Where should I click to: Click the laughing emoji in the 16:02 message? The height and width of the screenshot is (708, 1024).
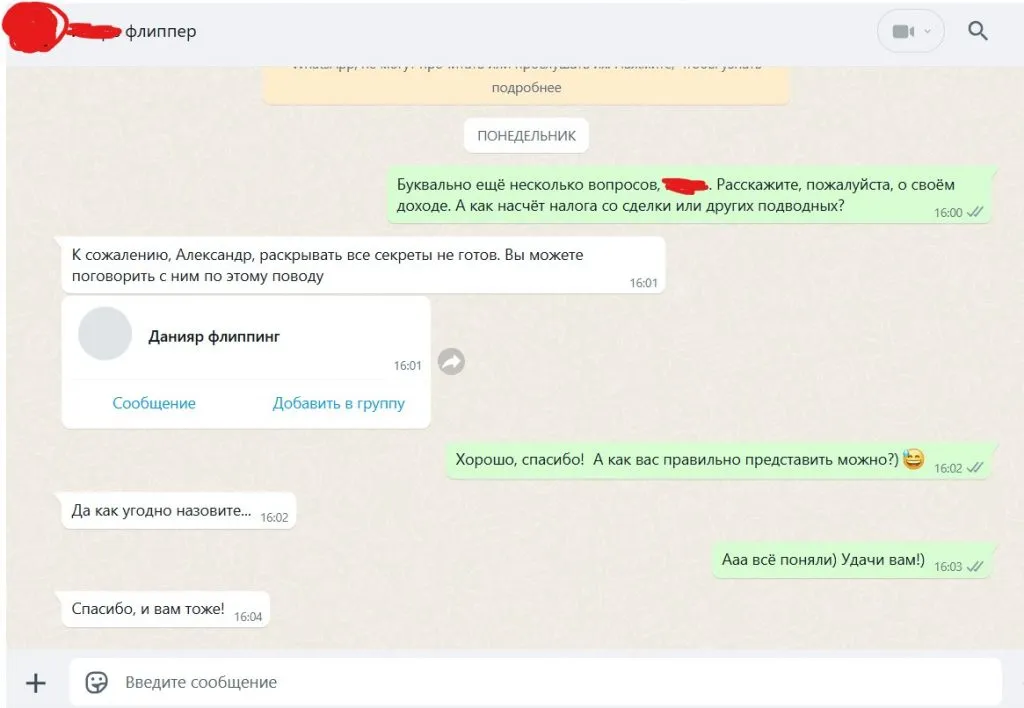(913, 459)
